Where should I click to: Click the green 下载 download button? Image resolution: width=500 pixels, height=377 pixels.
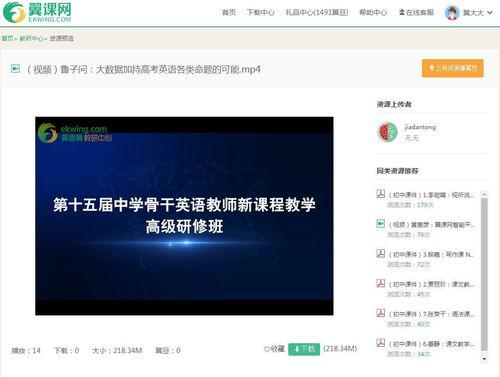(x=304, y=349)
